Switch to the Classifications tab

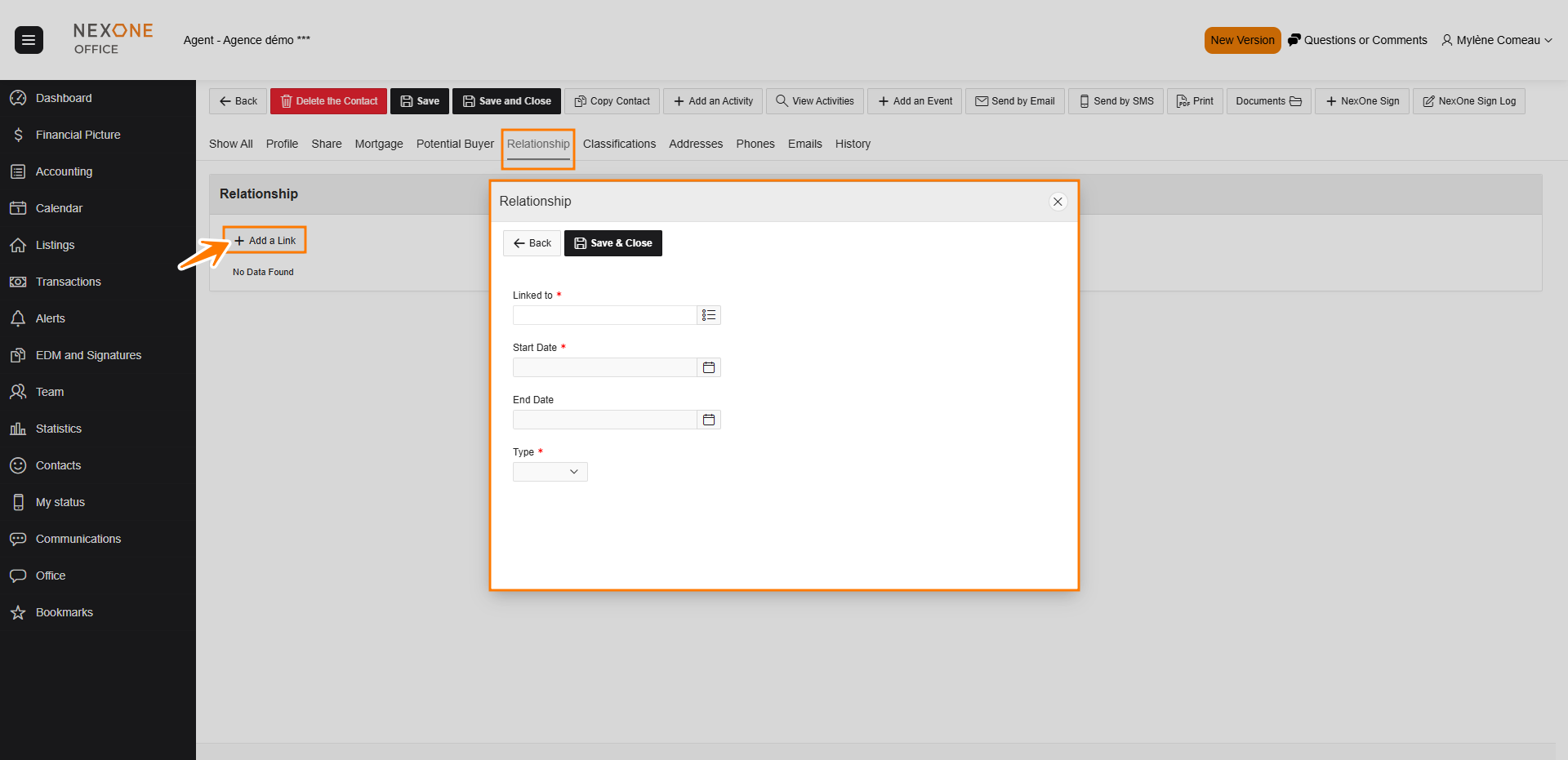click(619, 144)
